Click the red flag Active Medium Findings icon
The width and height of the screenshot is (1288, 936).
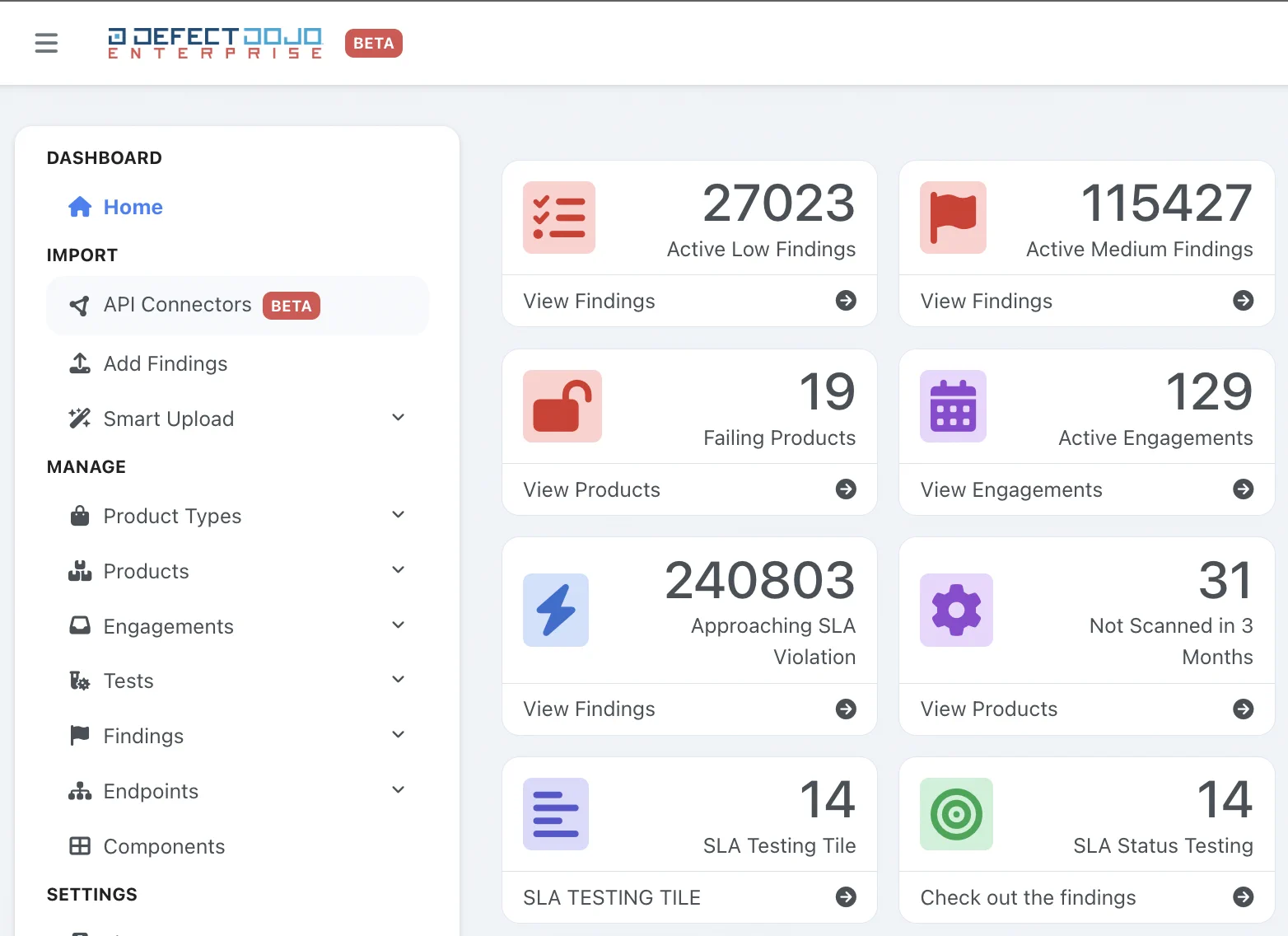coord(953,218)
